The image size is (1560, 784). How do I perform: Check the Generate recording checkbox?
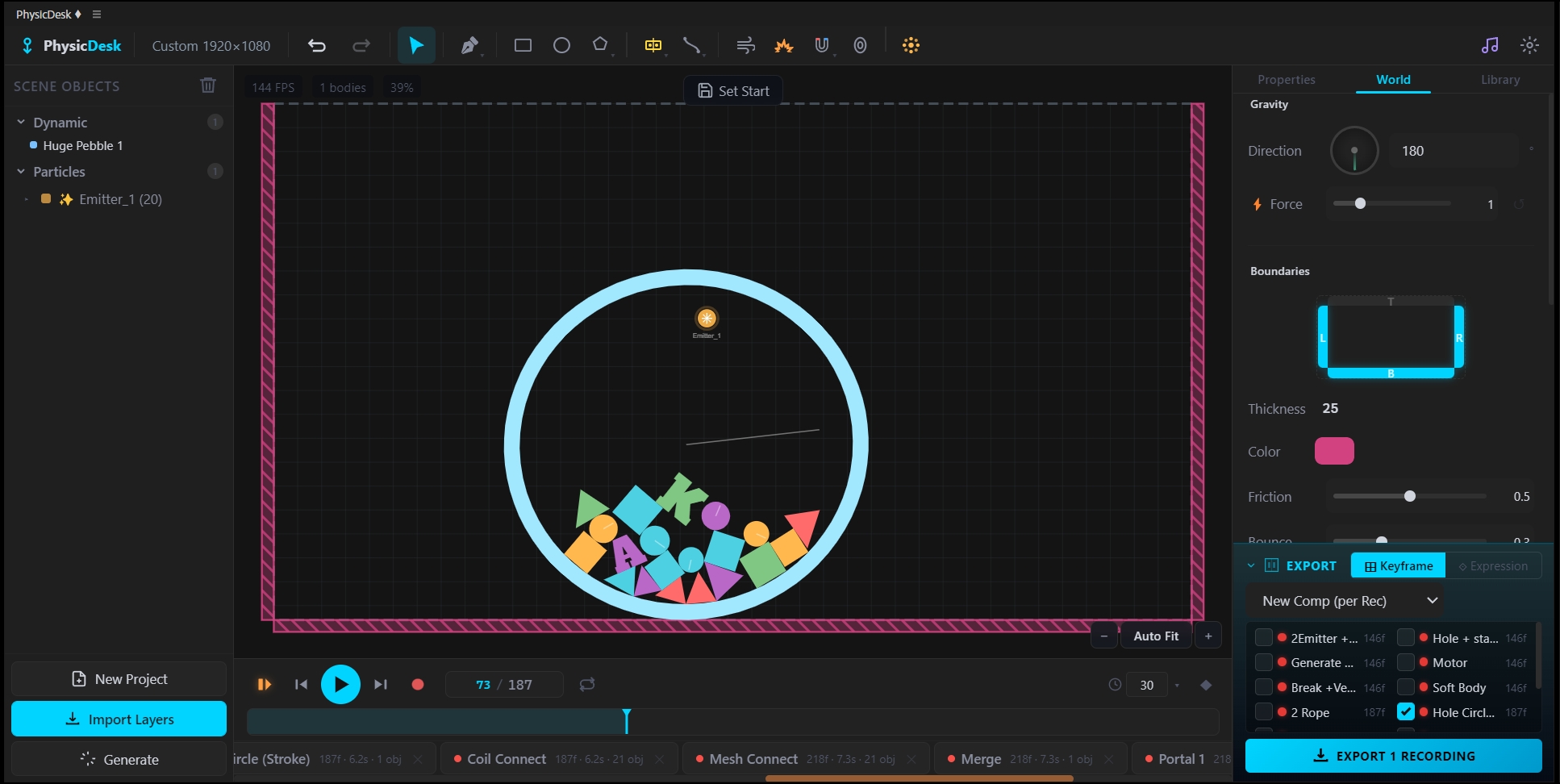point(1264,662)
